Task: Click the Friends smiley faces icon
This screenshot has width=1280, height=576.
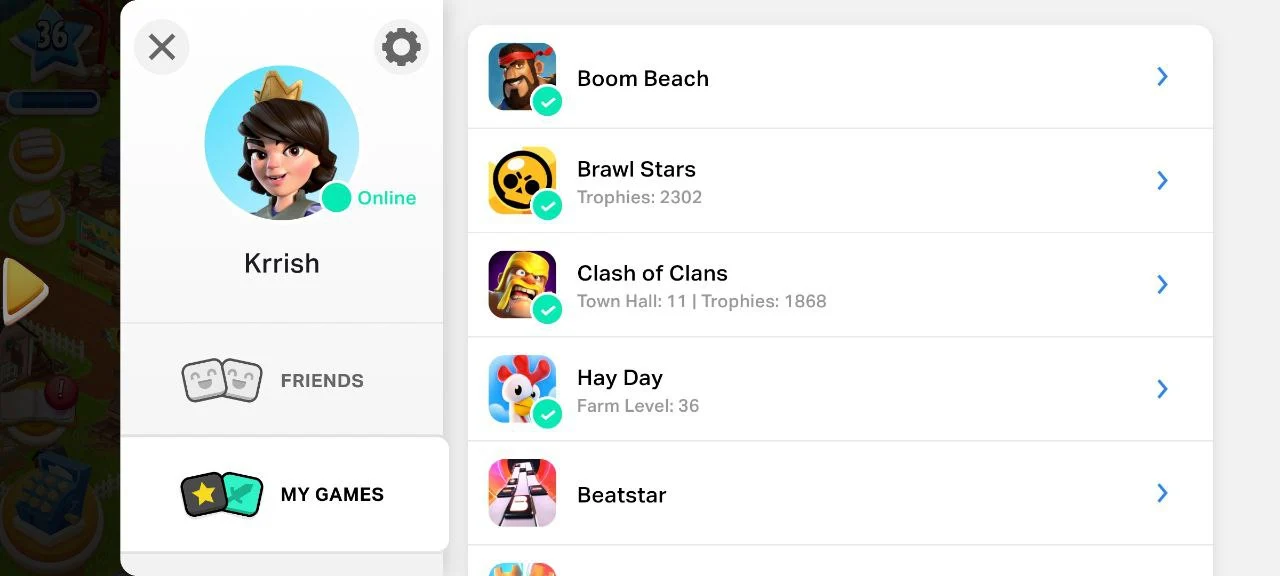Action: pos(222,381)
